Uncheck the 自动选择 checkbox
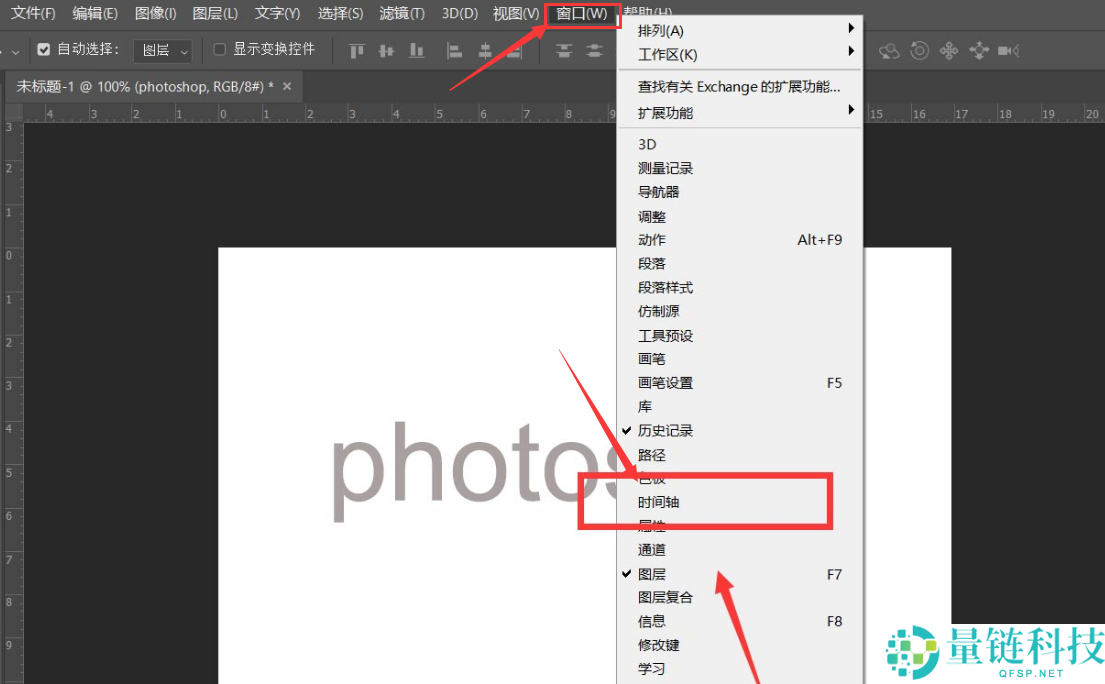Viewport: 1105px width, 684px height. click(x=44, y=49)
